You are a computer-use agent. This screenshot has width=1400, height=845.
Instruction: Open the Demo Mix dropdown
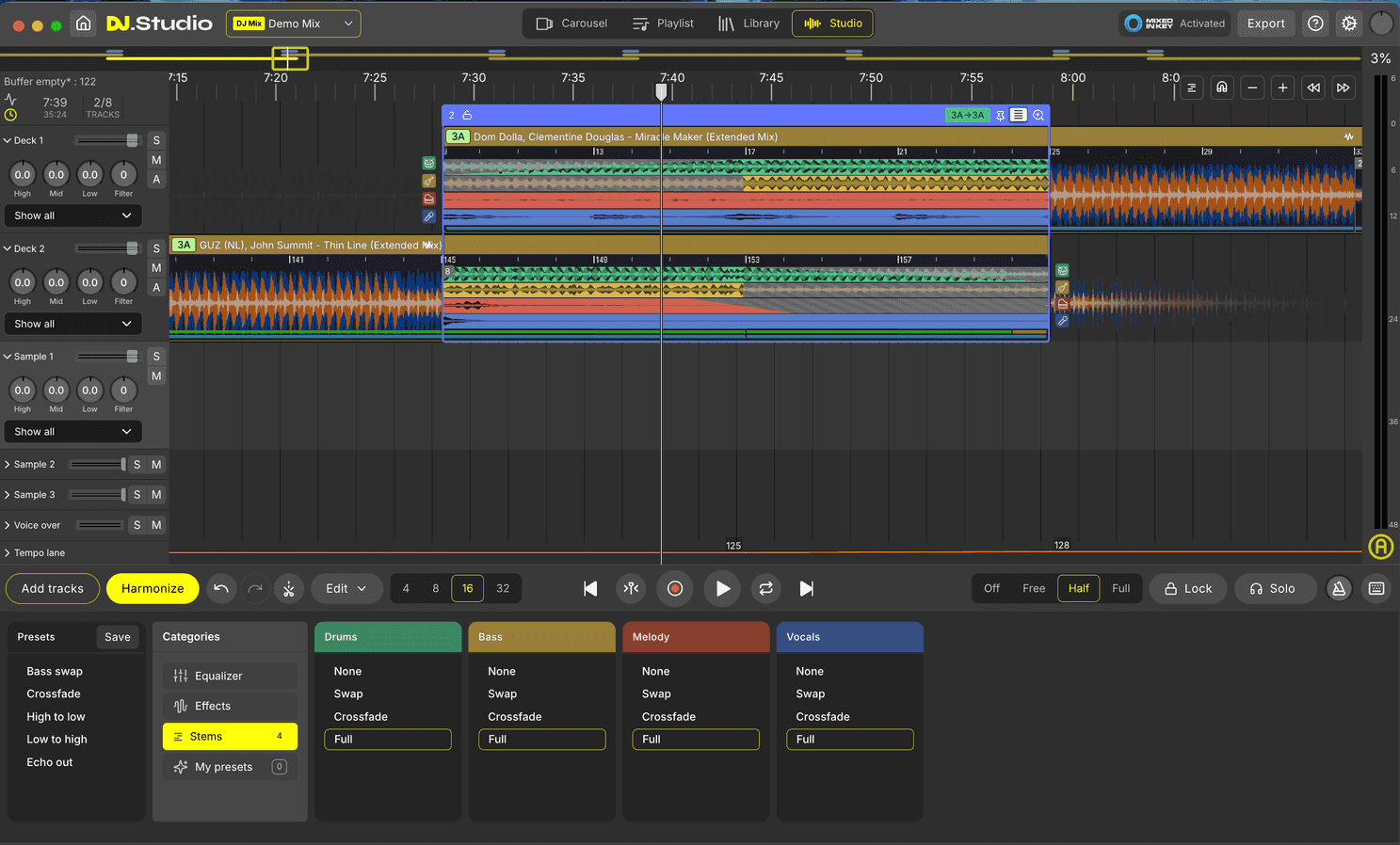click(293, 24)
